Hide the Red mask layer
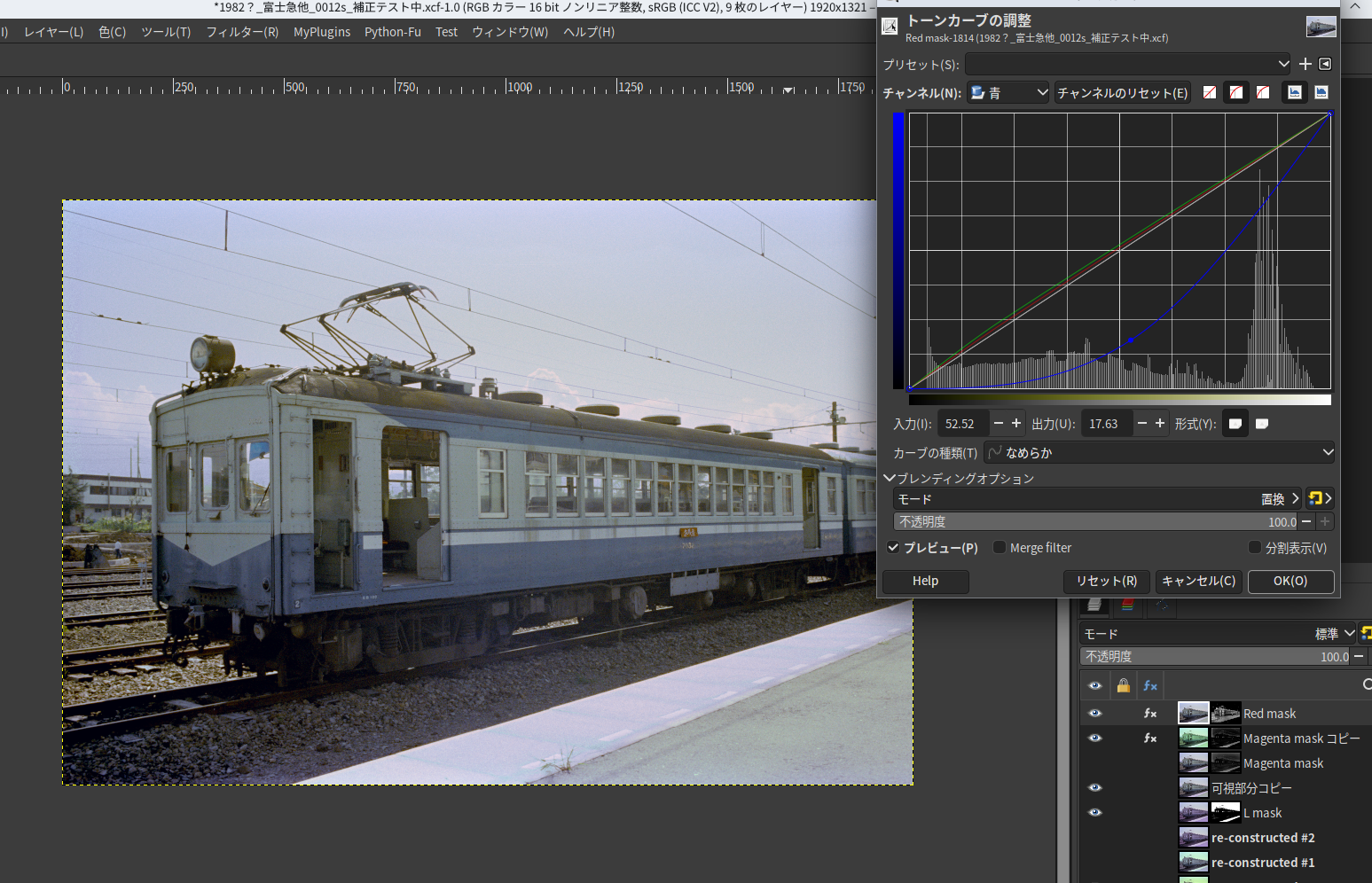This screenshot has height=883, width=1372. pos(1095,714)
